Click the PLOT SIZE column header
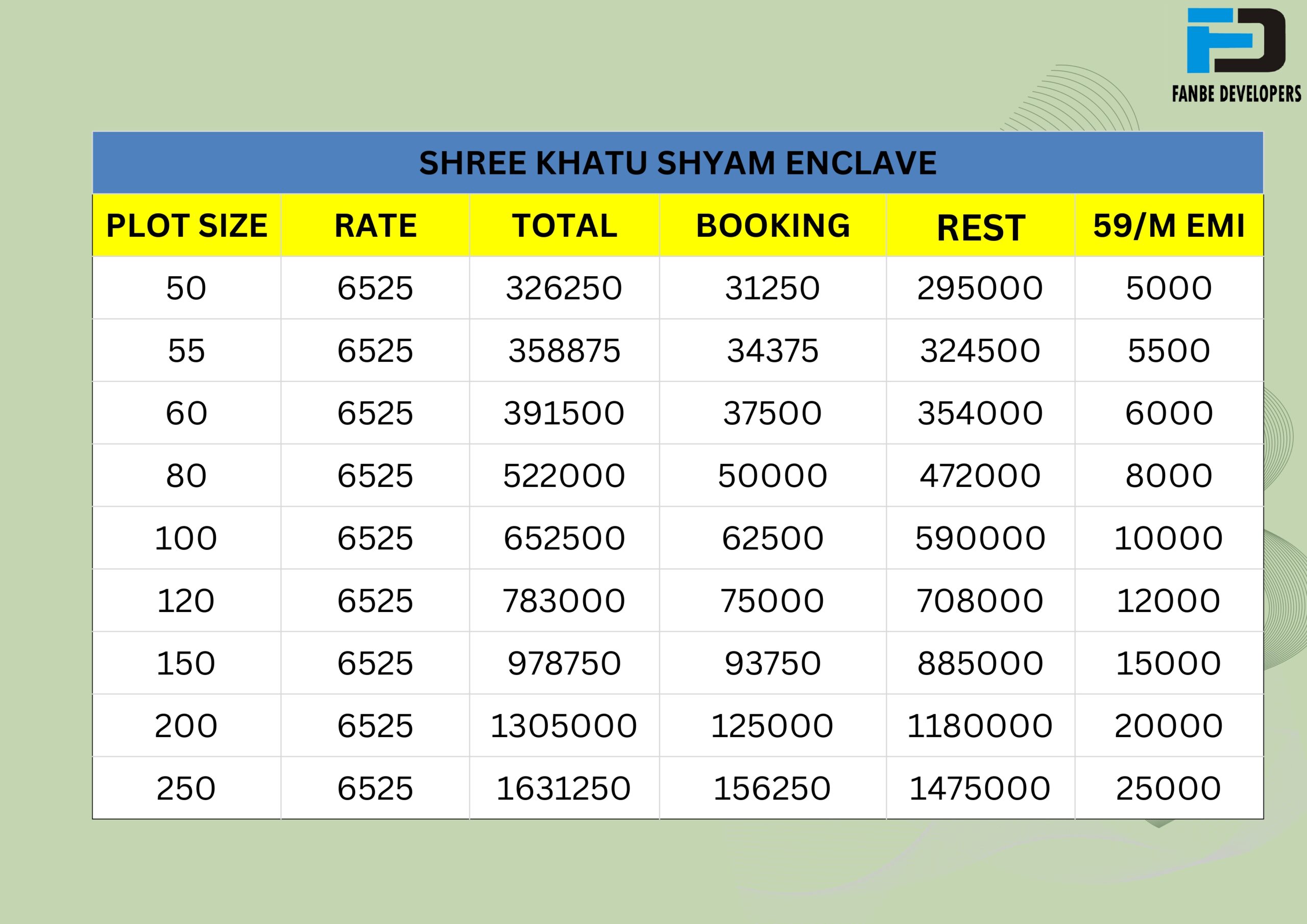This screenshot has width=1307, height=924. coord(187,226)
